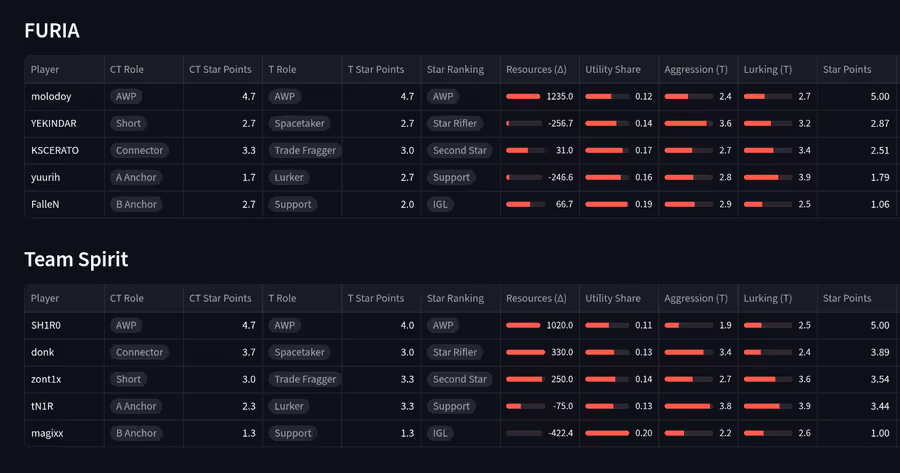Select the donk player cell
Screen dimensions: 900x473
[43, 352]
